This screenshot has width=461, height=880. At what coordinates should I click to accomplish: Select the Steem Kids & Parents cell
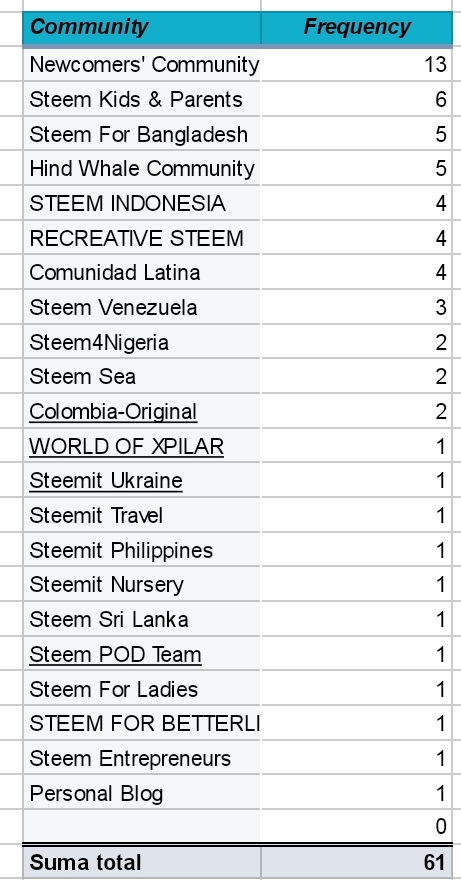[142, 99]
